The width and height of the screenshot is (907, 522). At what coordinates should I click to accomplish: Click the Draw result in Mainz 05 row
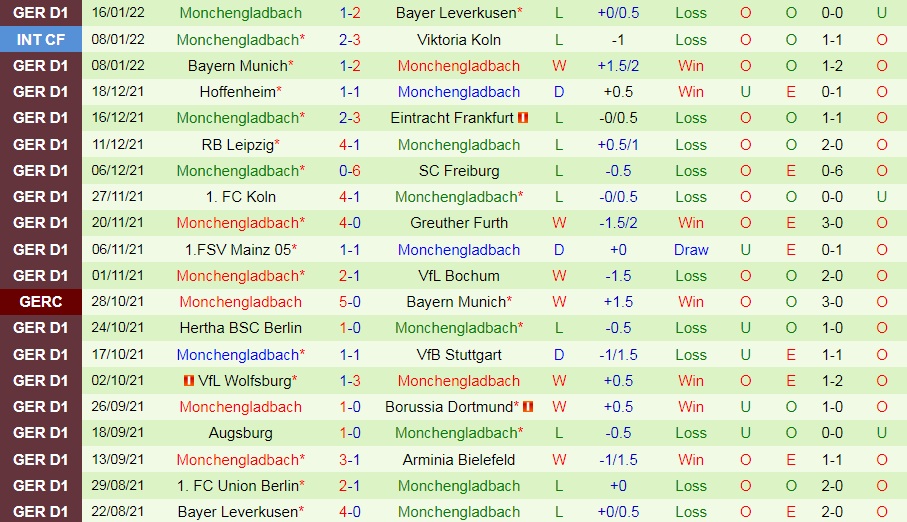(x=691, y=250)
